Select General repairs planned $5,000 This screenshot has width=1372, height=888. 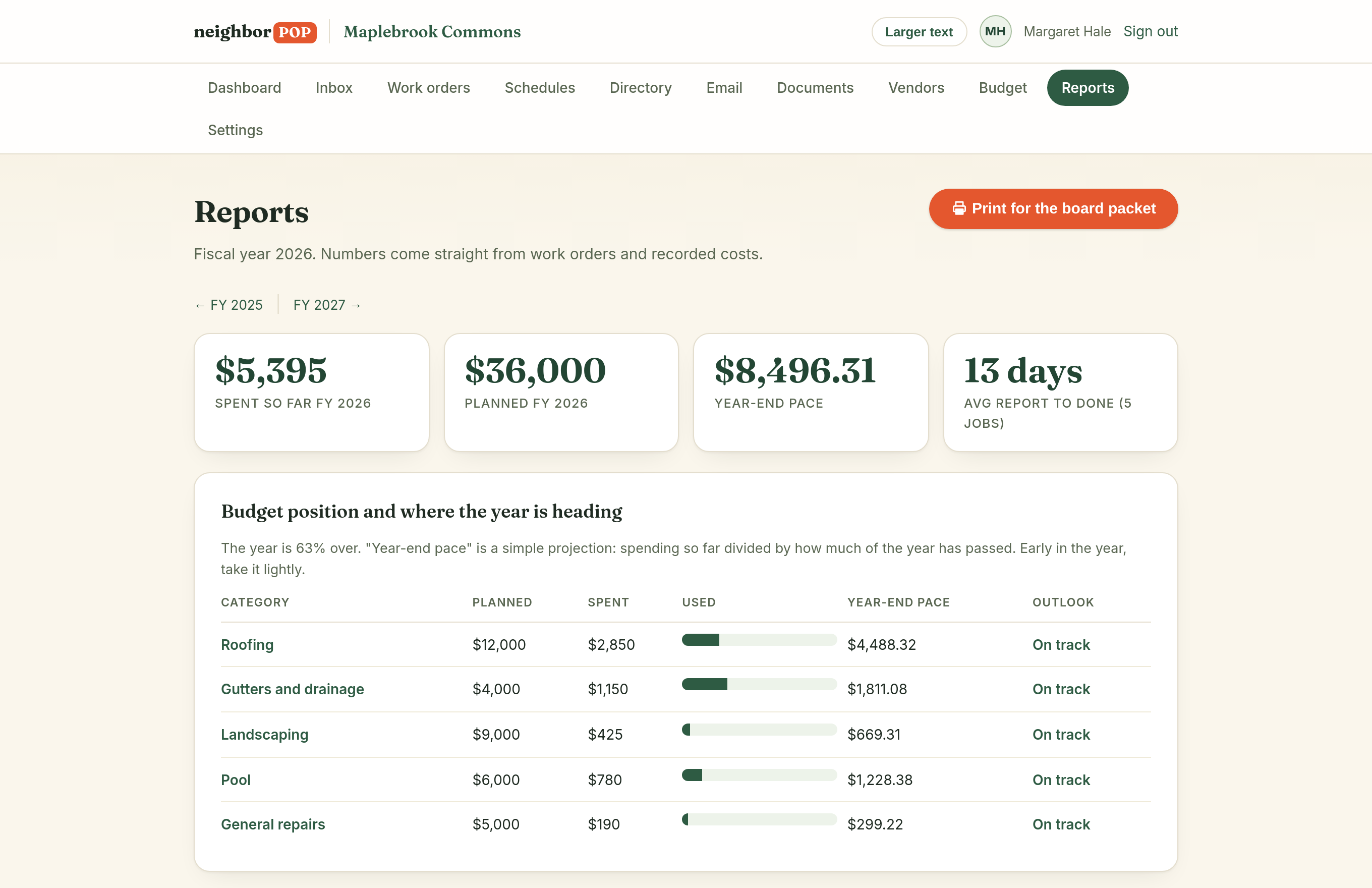(x=496, y=824)
